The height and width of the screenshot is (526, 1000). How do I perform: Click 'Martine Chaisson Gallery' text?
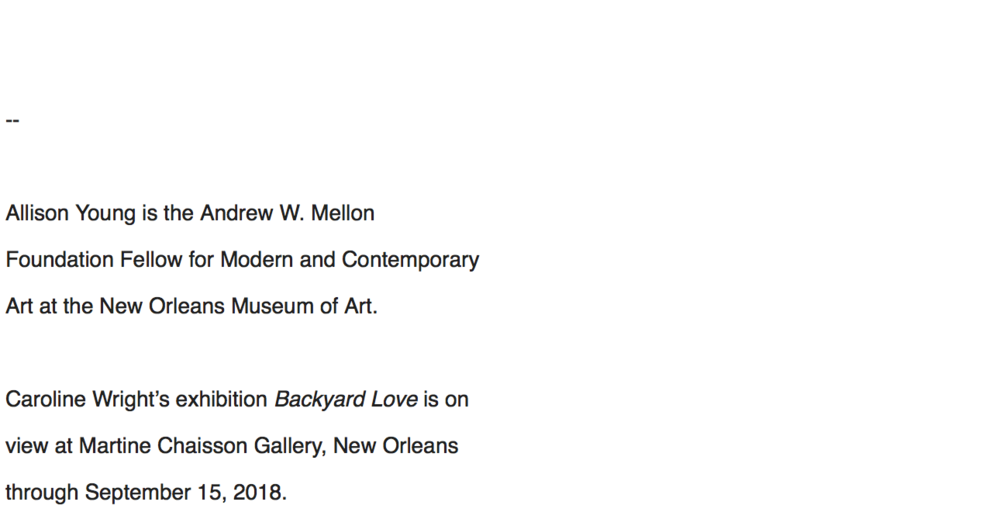[x=202, y=446]
